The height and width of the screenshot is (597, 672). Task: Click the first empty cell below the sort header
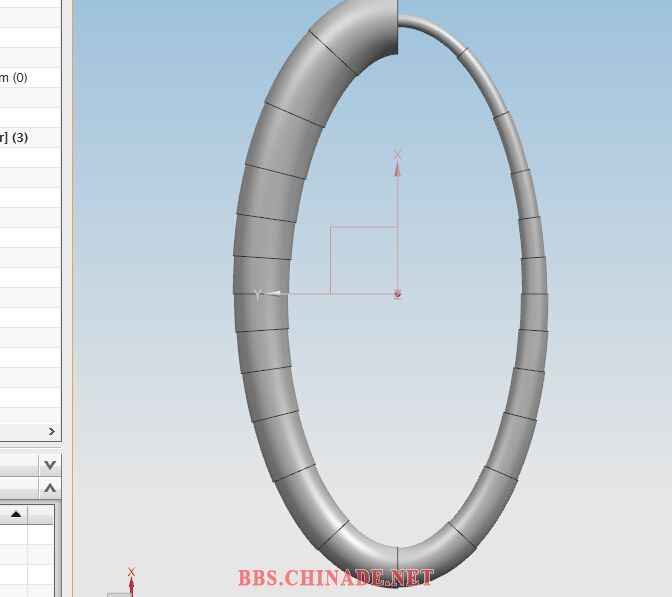pos(15,535)
